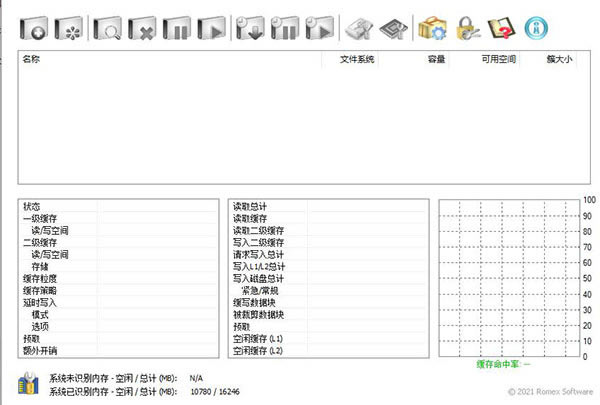Select the 存储 row
This screenshot has width=600, height=405.
click(118, 266)
